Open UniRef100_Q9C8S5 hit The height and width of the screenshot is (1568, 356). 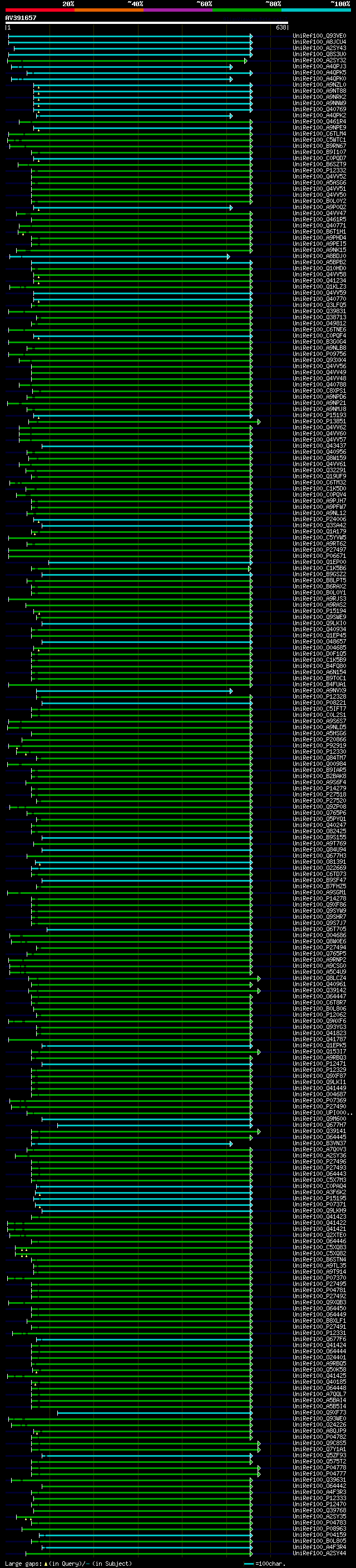(x=319, y=1443)
